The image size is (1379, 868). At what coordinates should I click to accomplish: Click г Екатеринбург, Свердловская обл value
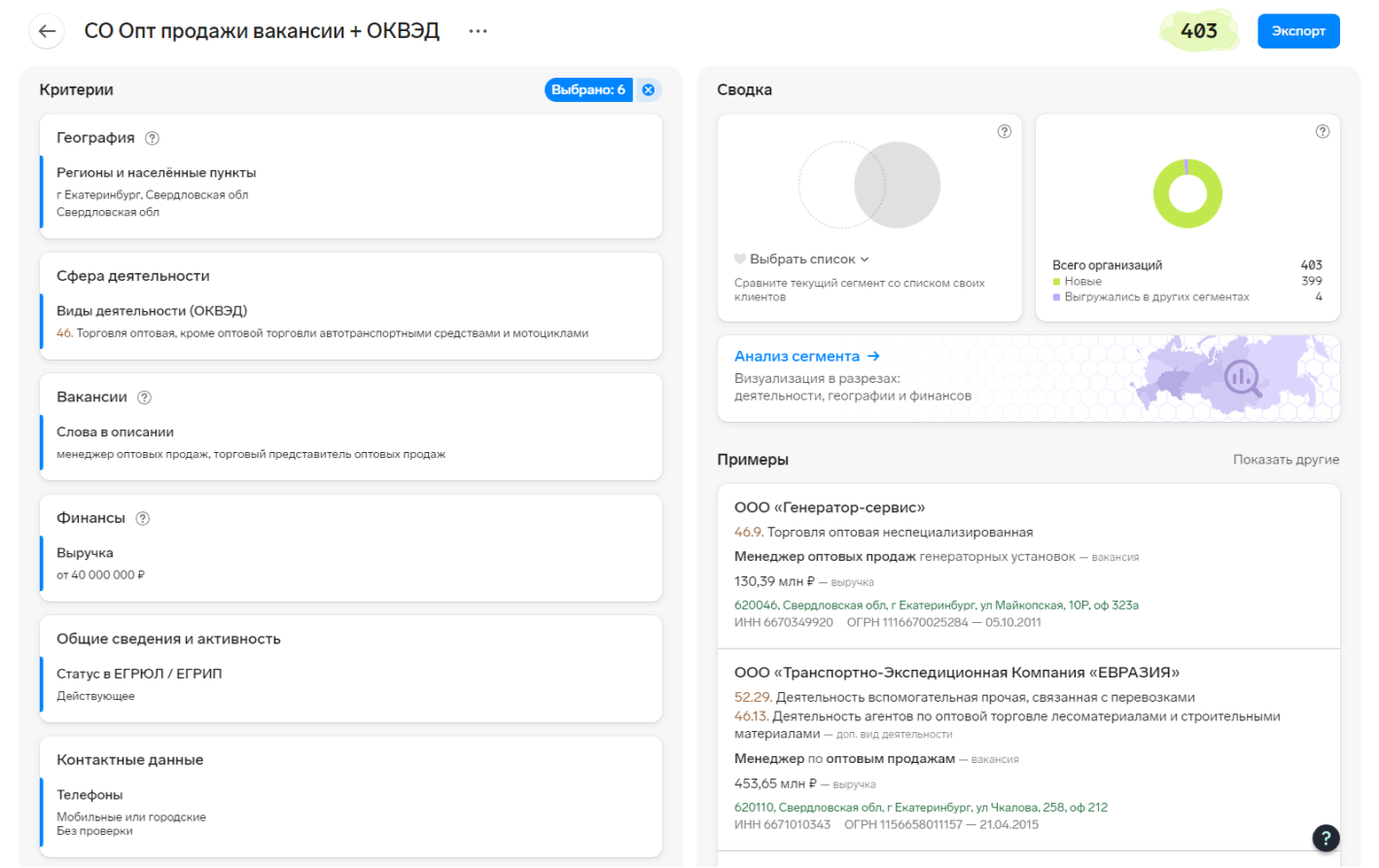coord(153,195)
